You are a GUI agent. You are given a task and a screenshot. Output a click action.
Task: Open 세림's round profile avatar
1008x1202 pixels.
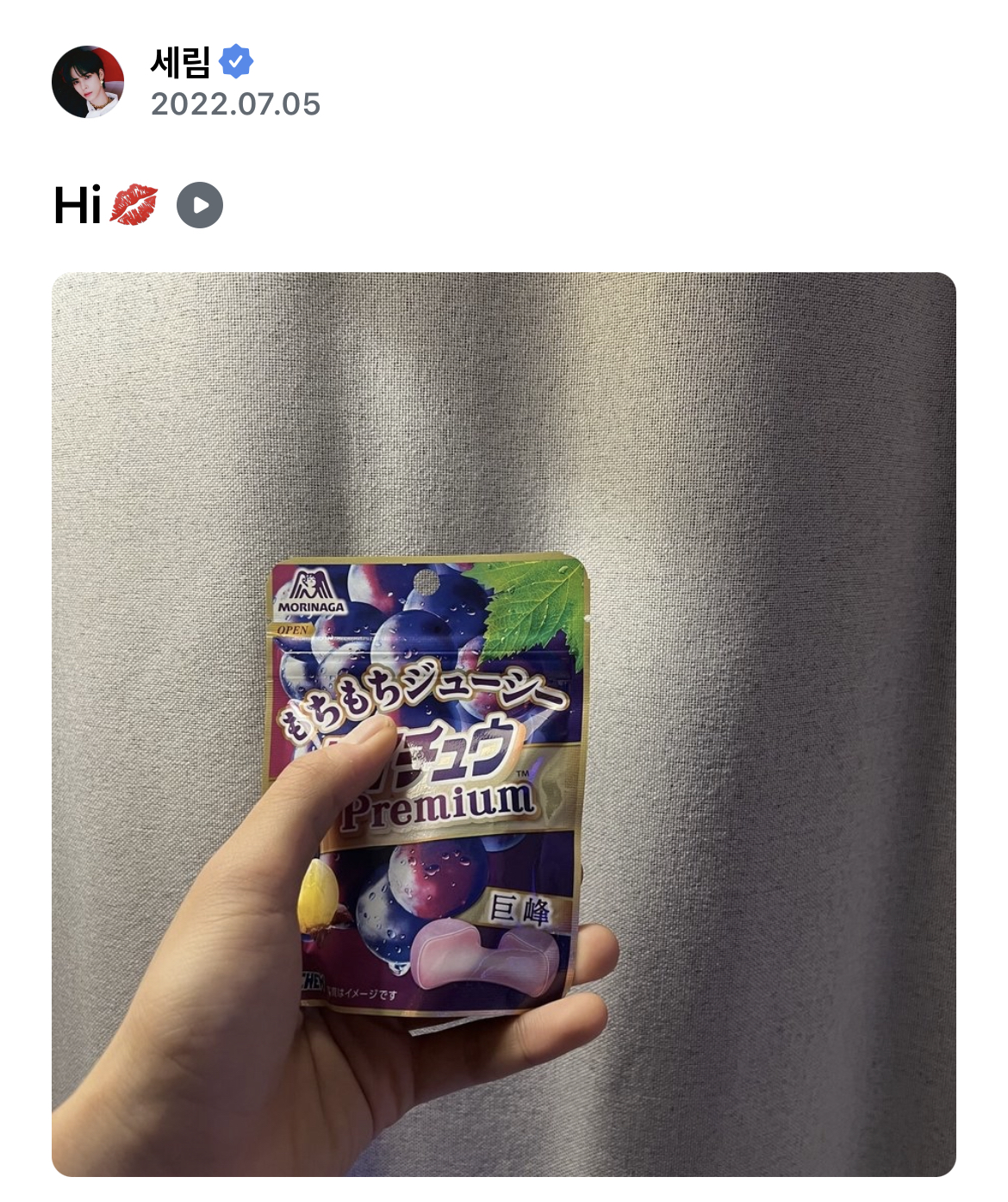pos(87,82)
